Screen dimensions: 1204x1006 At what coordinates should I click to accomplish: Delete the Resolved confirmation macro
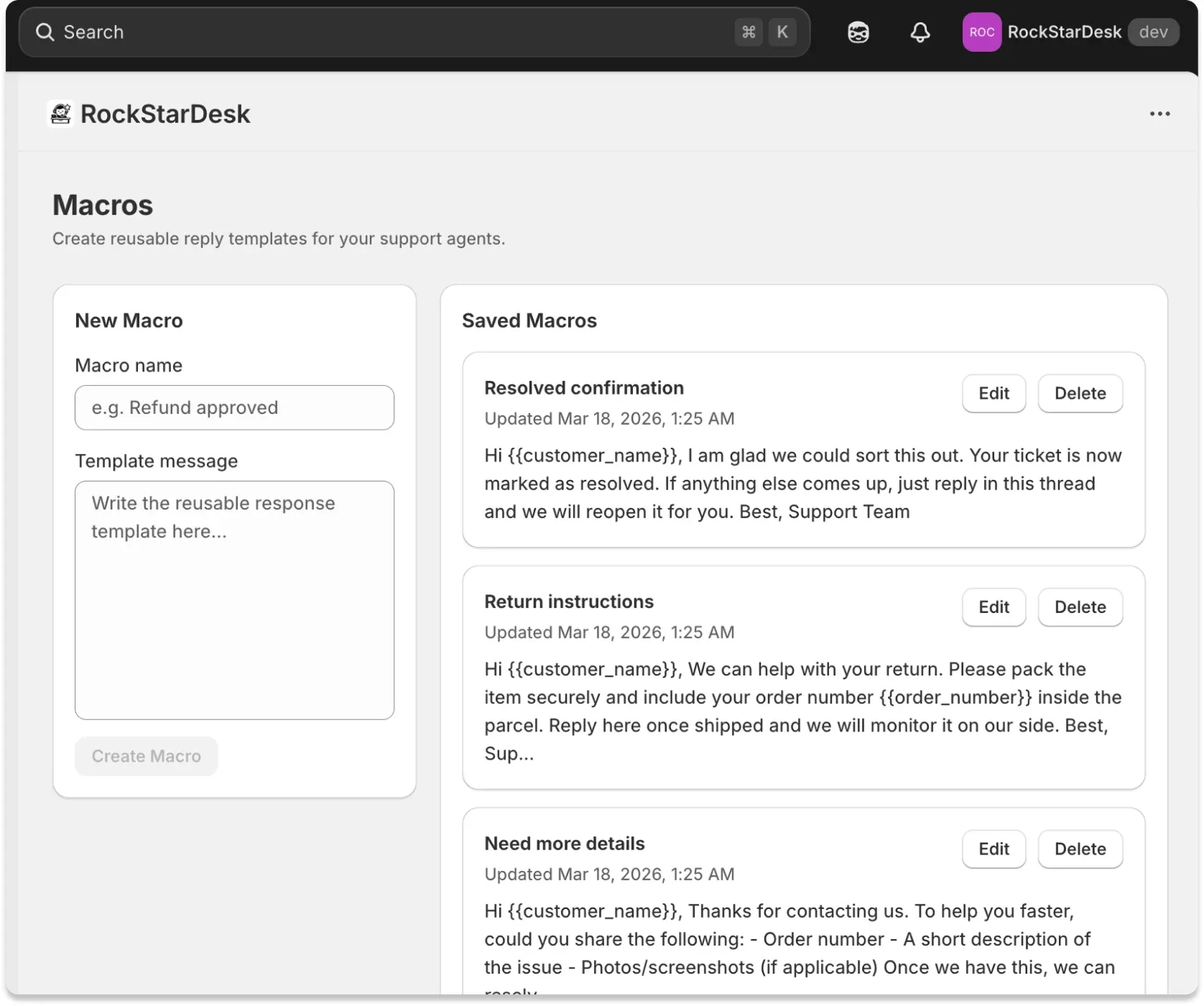pyautogui.click(x=1080, y=393)
